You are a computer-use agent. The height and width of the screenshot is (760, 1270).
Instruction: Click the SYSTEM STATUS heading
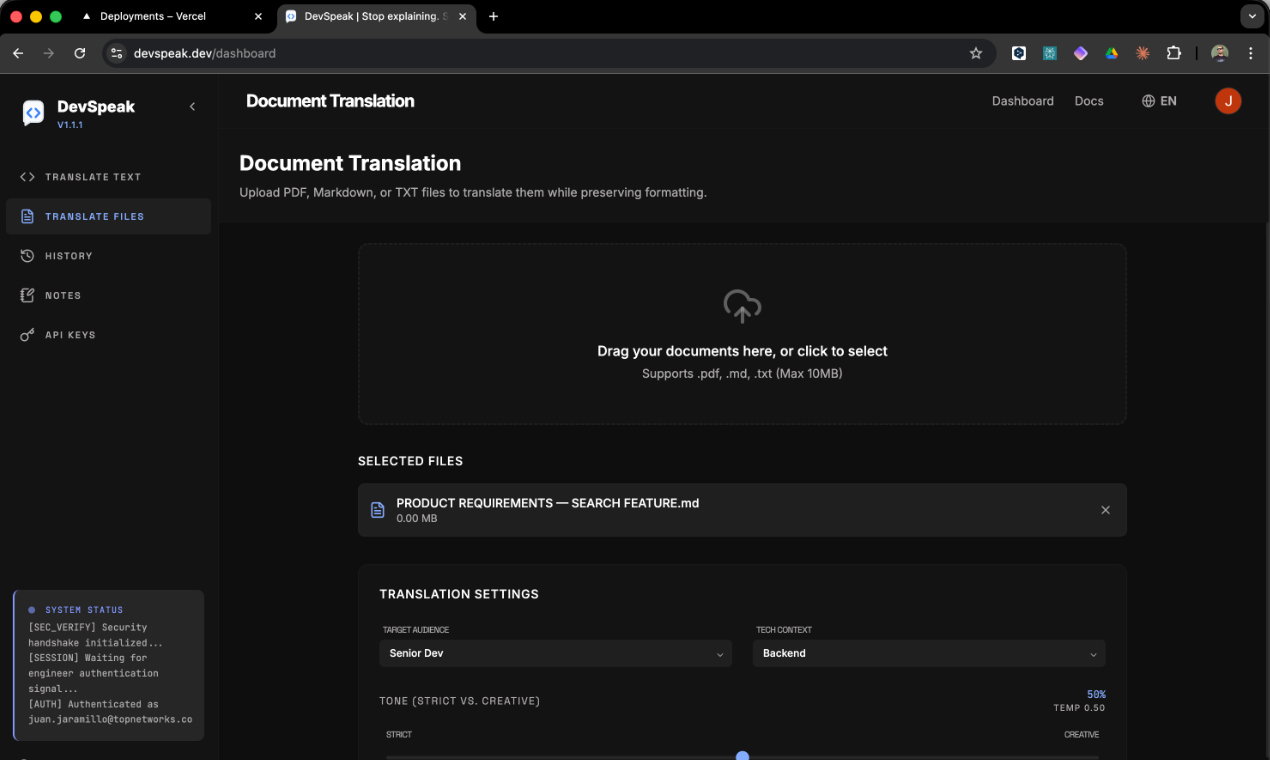(84, 610)
